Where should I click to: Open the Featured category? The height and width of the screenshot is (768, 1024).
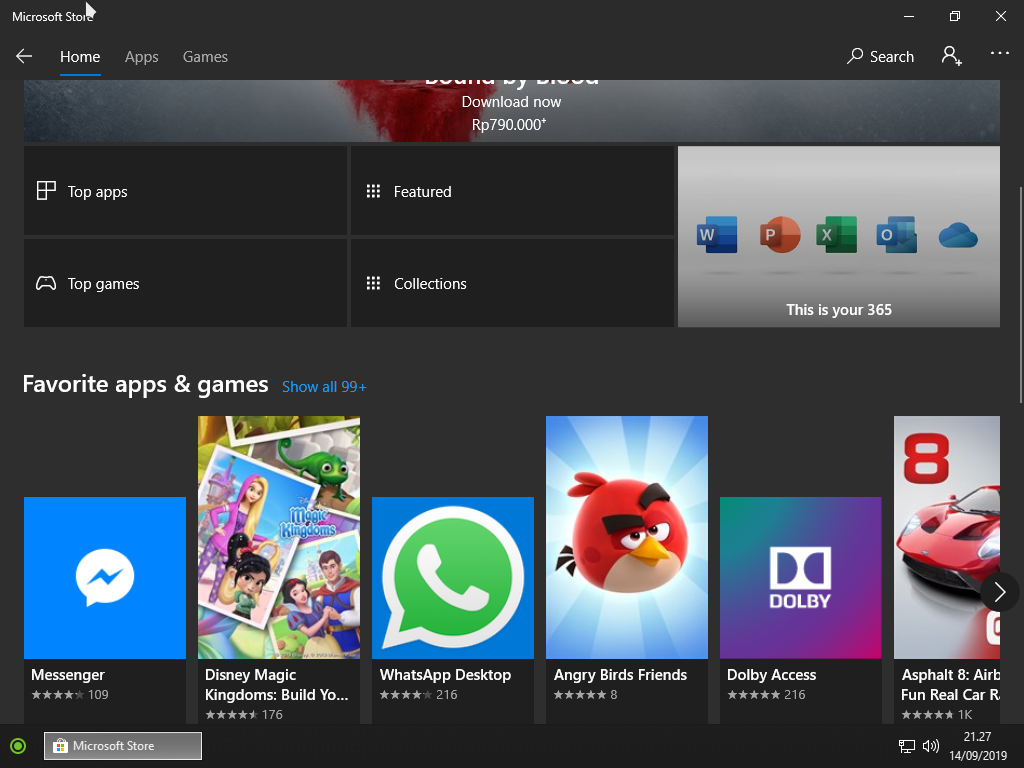(513, 191)
